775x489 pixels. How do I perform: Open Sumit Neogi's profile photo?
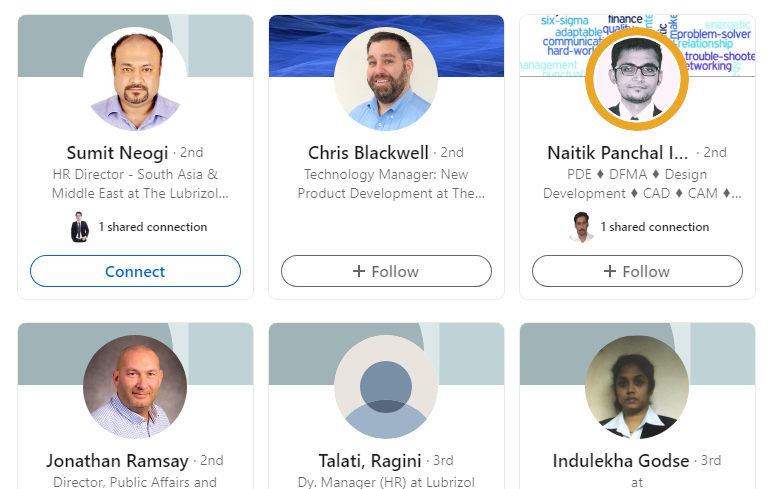(x=135, y=79)
